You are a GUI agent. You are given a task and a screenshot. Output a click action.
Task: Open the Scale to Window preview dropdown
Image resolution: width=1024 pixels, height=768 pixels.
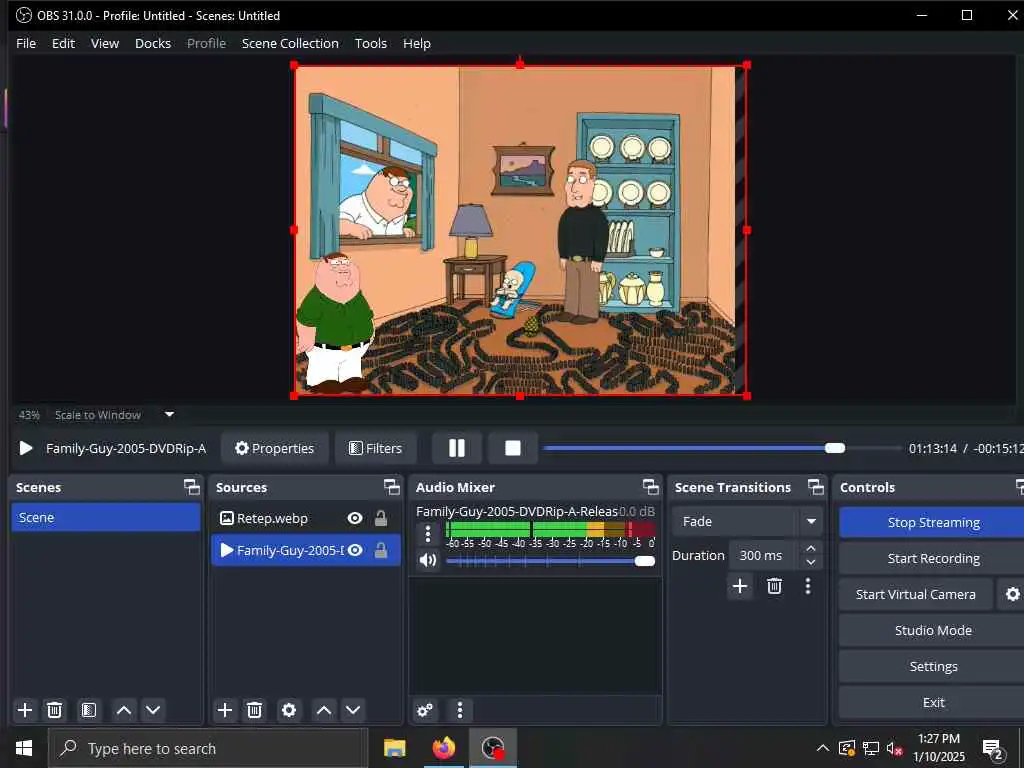(x=169, y=414)
